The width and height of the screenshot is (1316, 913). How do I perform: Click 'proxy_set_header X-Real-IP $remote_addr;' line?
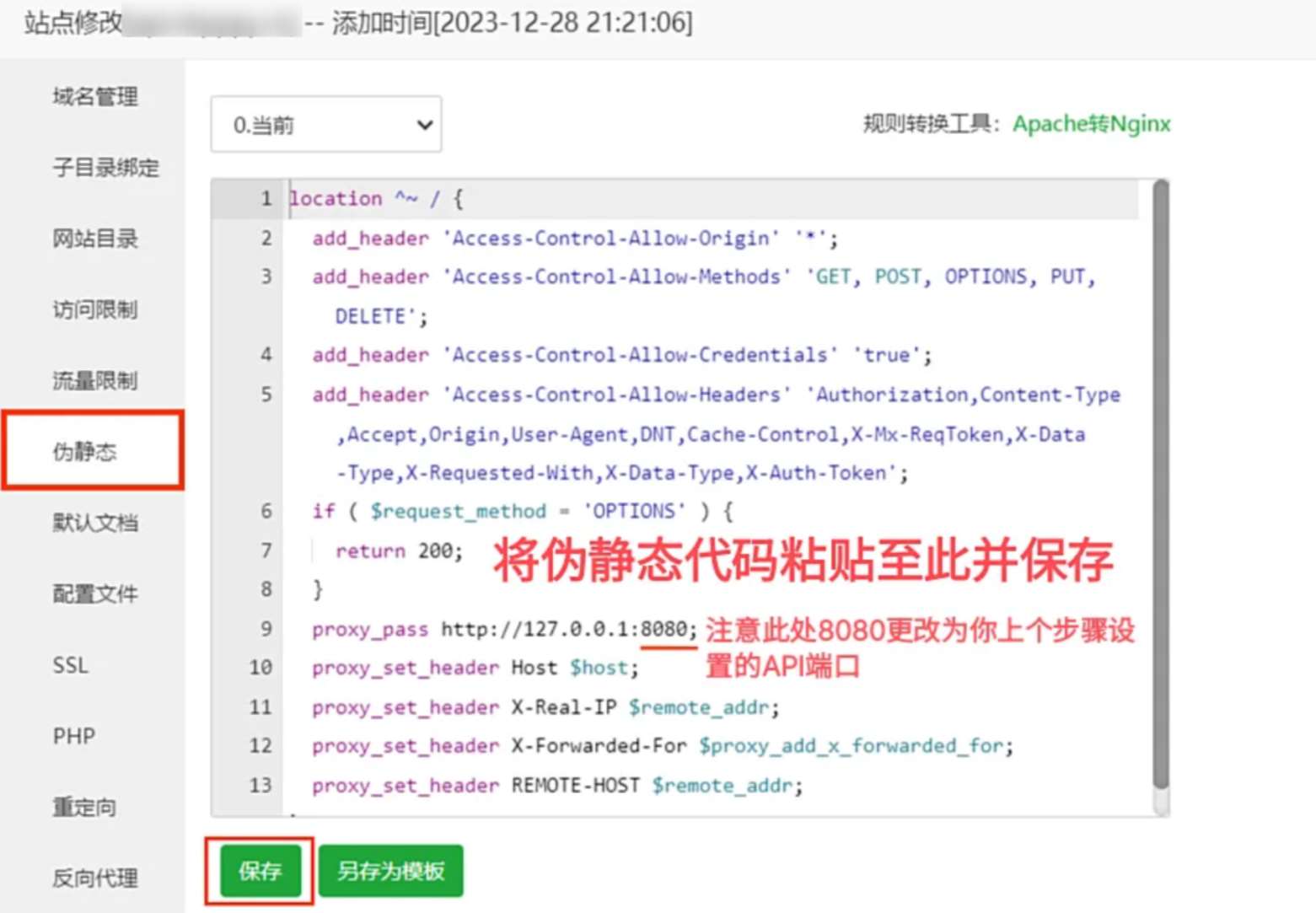pos(545,707)
